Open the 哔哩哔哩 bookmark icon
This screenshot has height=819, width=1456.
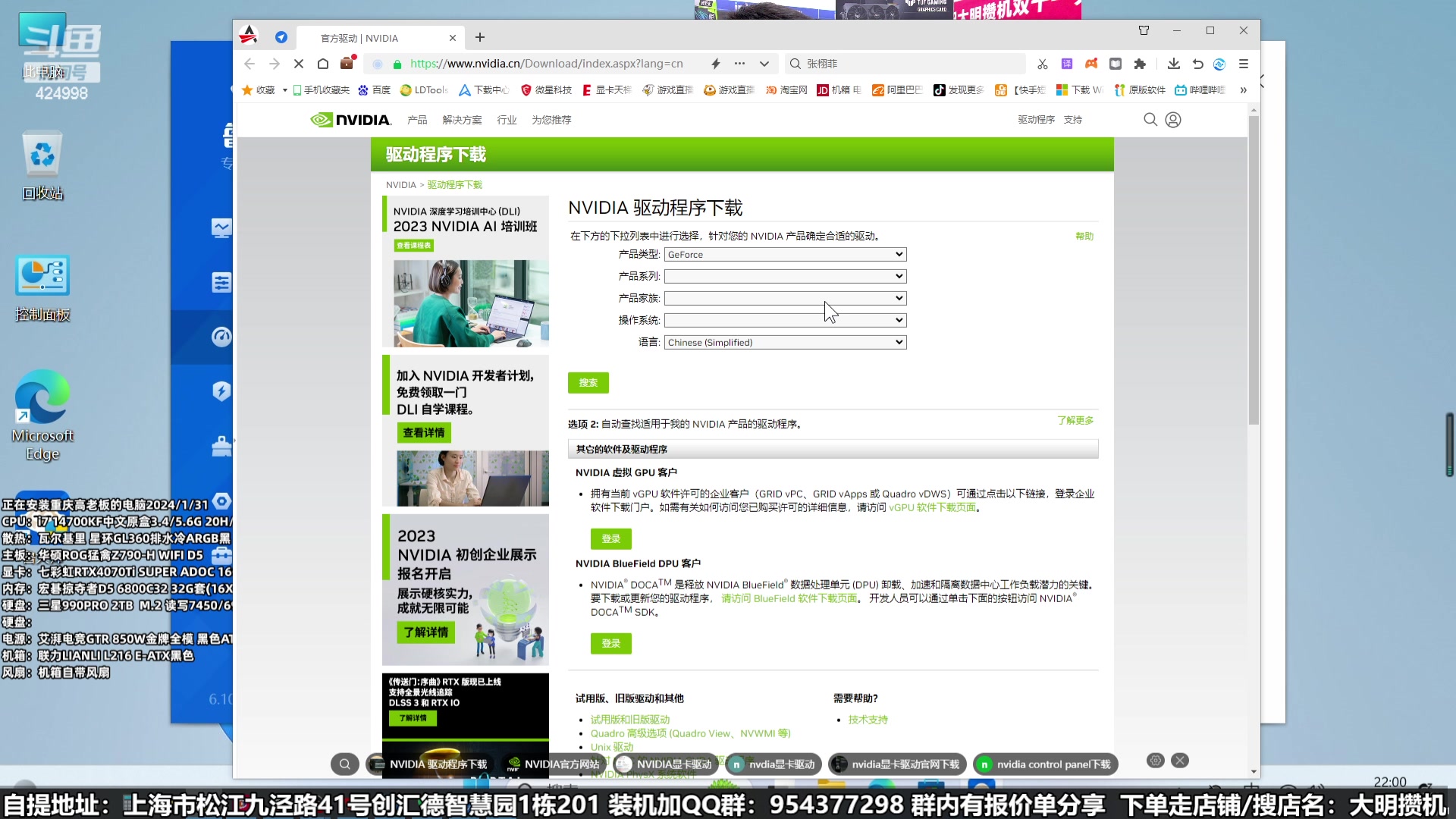(1180, 89)
